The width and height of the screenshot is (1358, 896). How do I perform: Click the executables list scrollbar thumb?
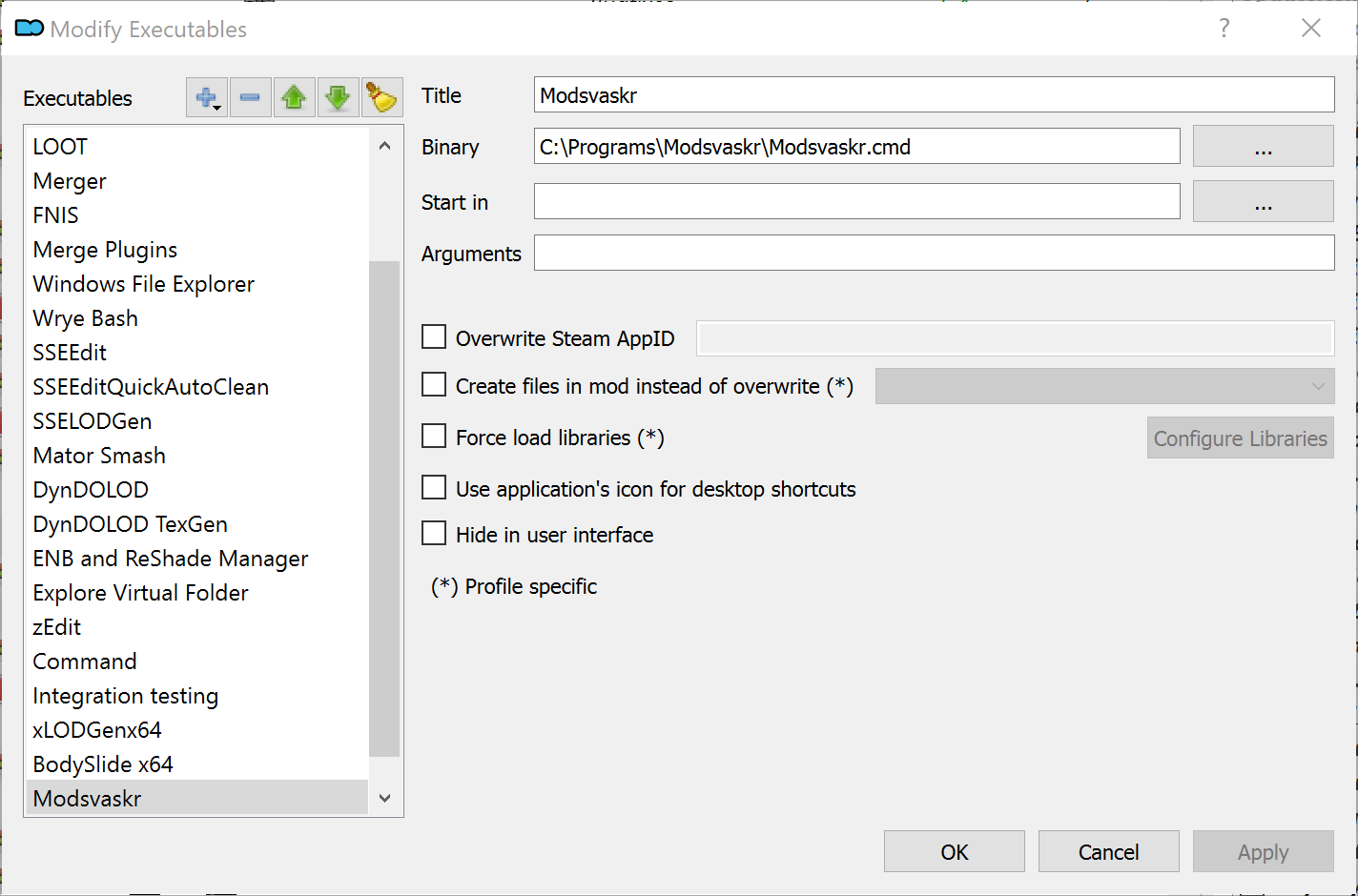(384, 508)
